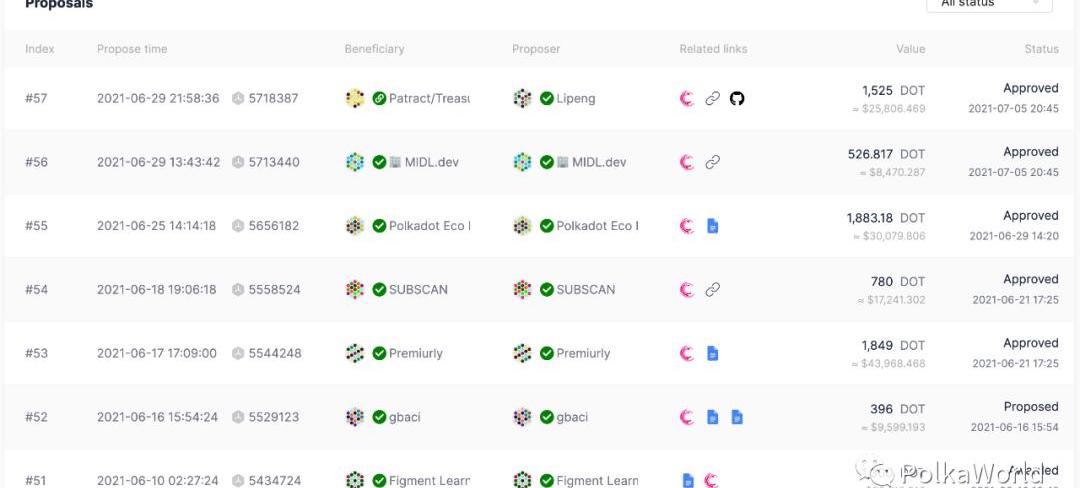
Task: Open the blue document icon for Premiurly proposal #53
Action: coord(713,353)
